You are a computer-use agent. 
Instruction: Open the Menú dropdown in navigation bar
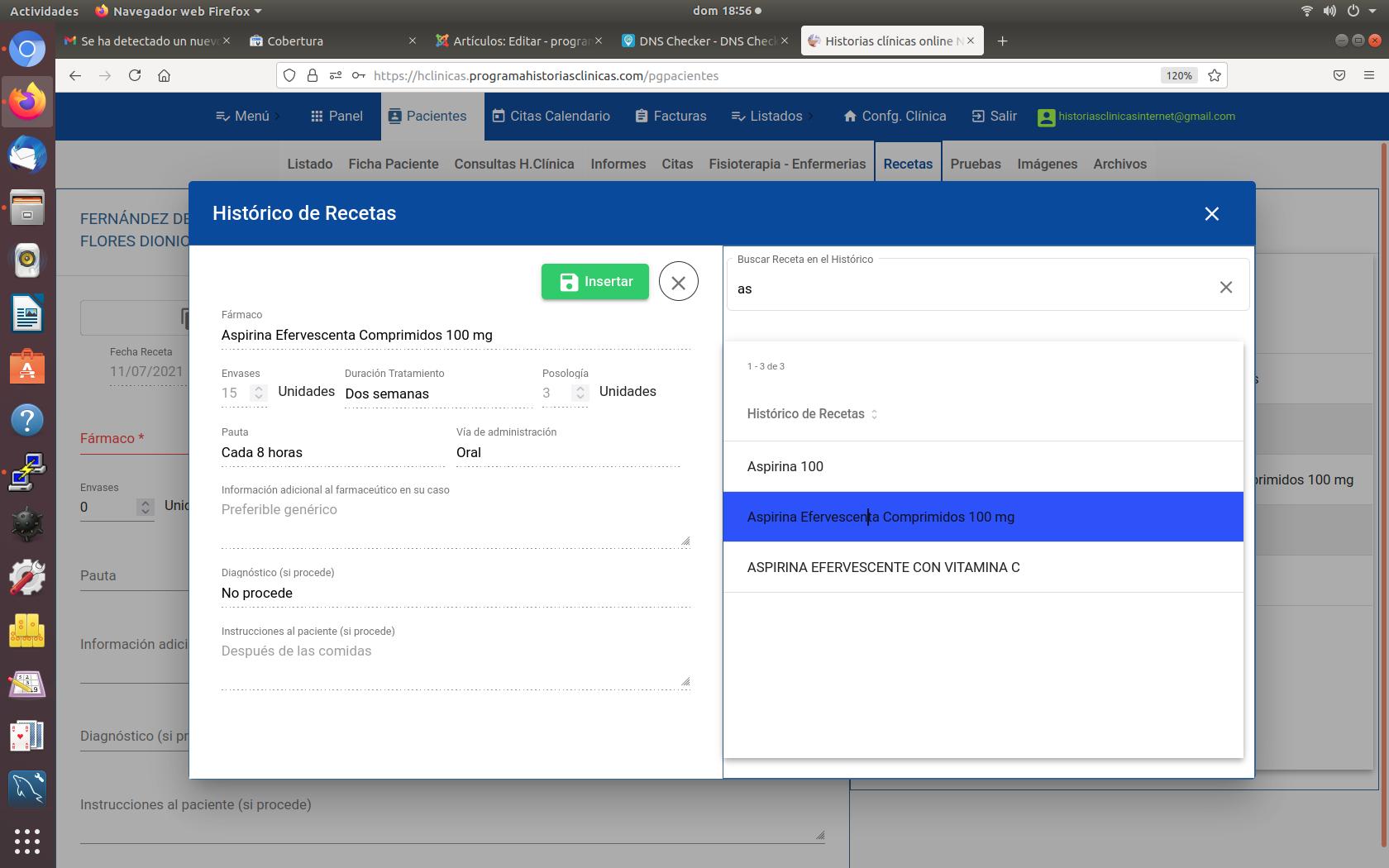point(243,117)
